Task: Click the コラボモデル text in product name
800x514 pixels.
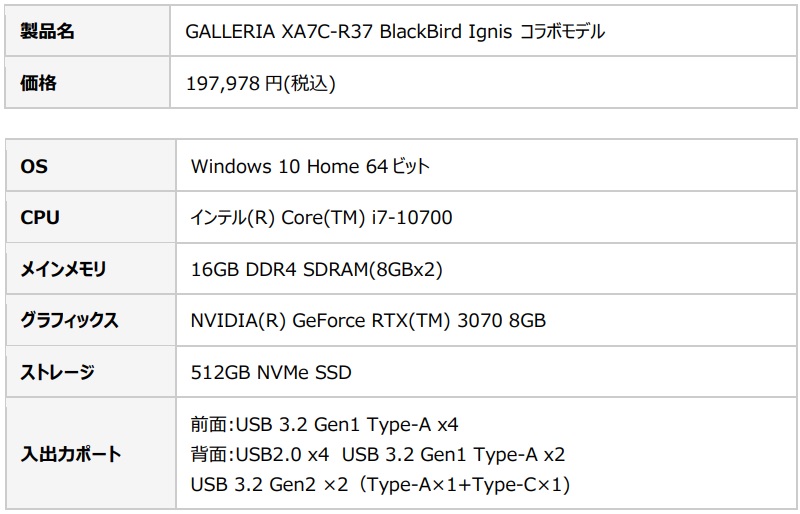Action: 563,31
